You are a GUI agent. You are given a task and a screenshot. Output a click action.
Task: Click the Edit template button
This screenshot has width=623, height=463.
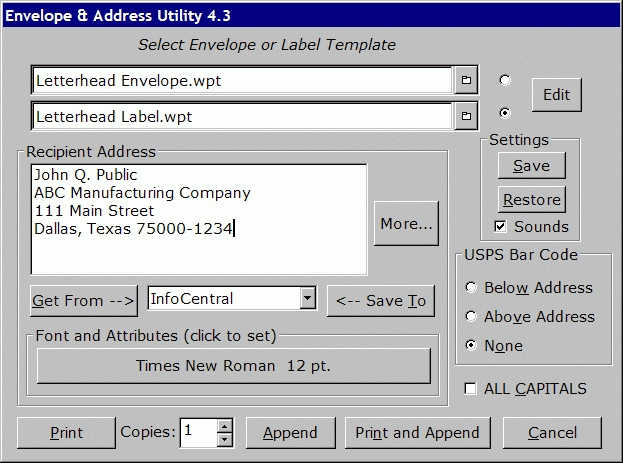coord(556,95)
